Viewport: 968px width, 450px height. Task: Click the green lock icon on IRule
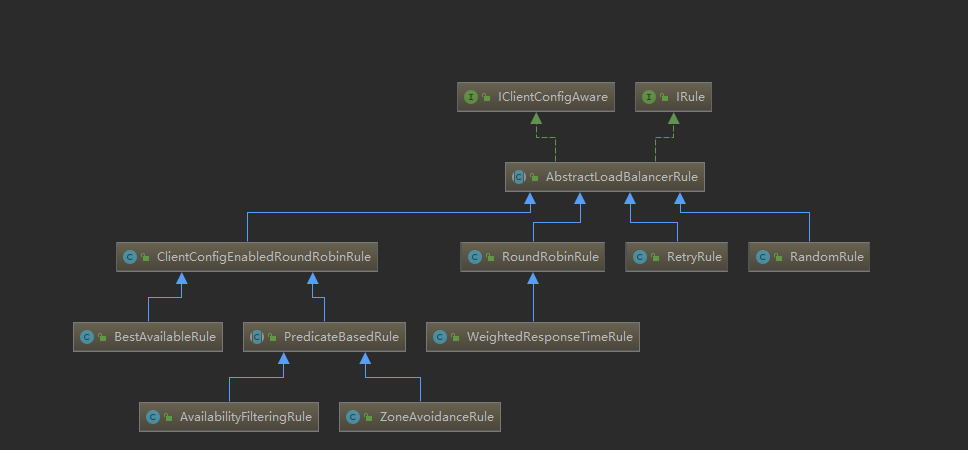pos(664,98)
